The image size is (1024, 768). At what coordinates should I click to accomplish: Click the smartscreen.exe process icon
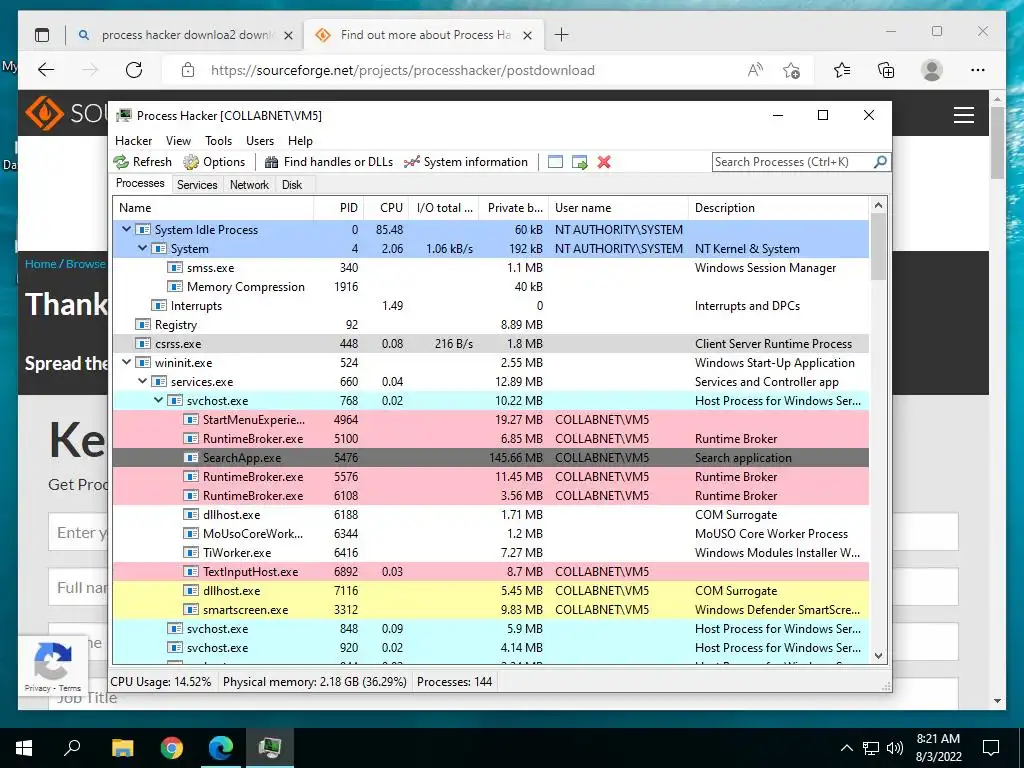click(191, 609)
